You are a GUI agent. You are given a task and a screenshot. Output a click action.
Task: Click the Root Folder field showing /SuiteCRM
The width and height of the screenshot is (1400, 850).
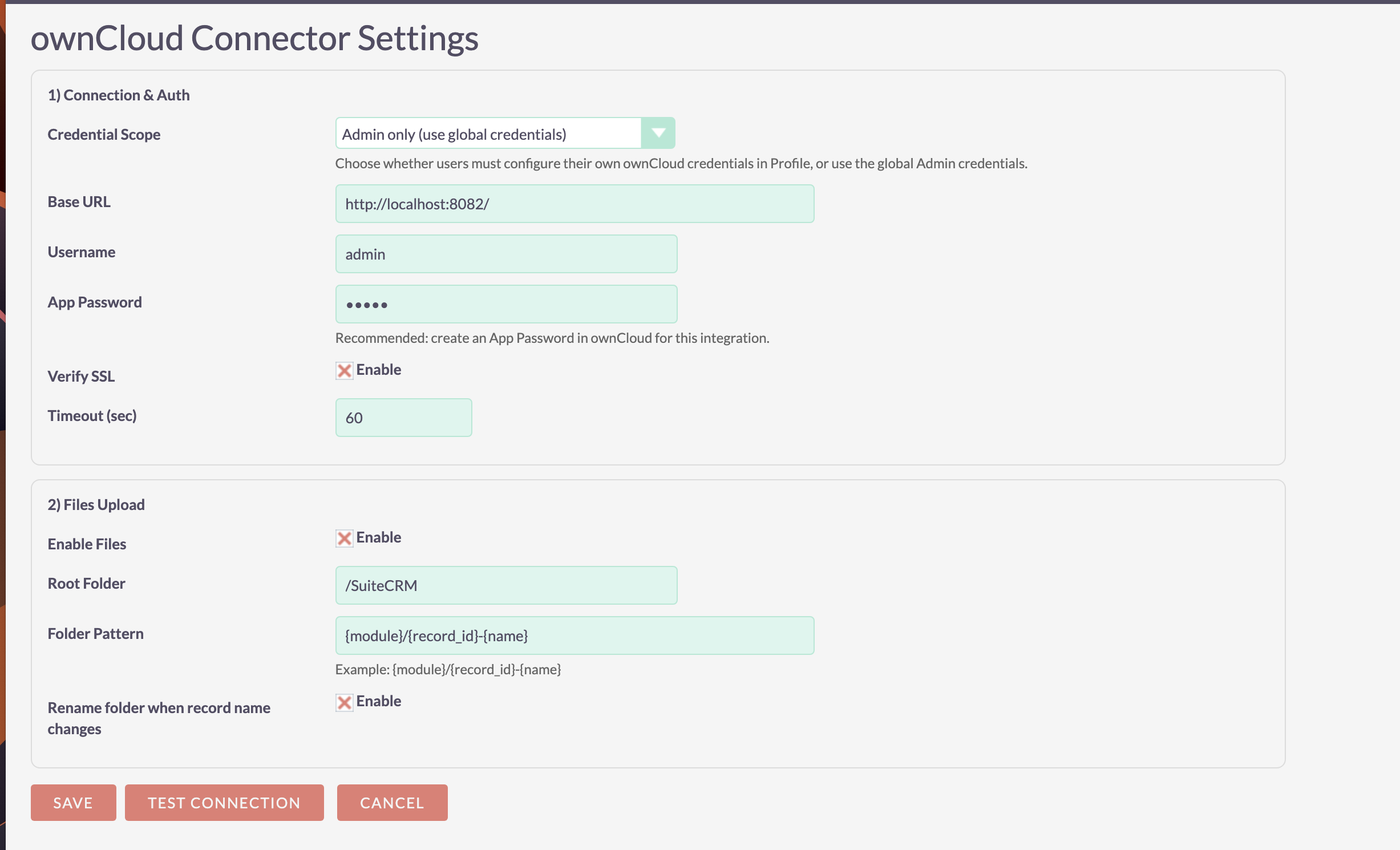[505, 585]
